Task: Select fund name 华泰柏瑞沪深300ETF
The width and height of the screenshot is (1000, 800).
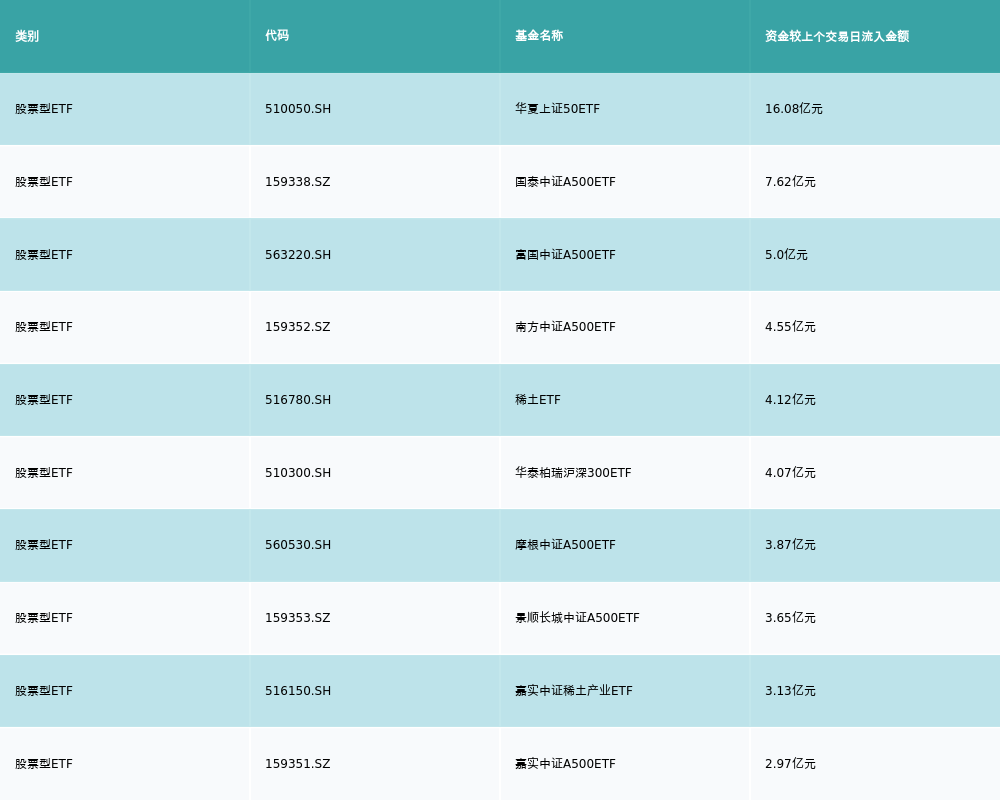Action: (x=573, y=473)
